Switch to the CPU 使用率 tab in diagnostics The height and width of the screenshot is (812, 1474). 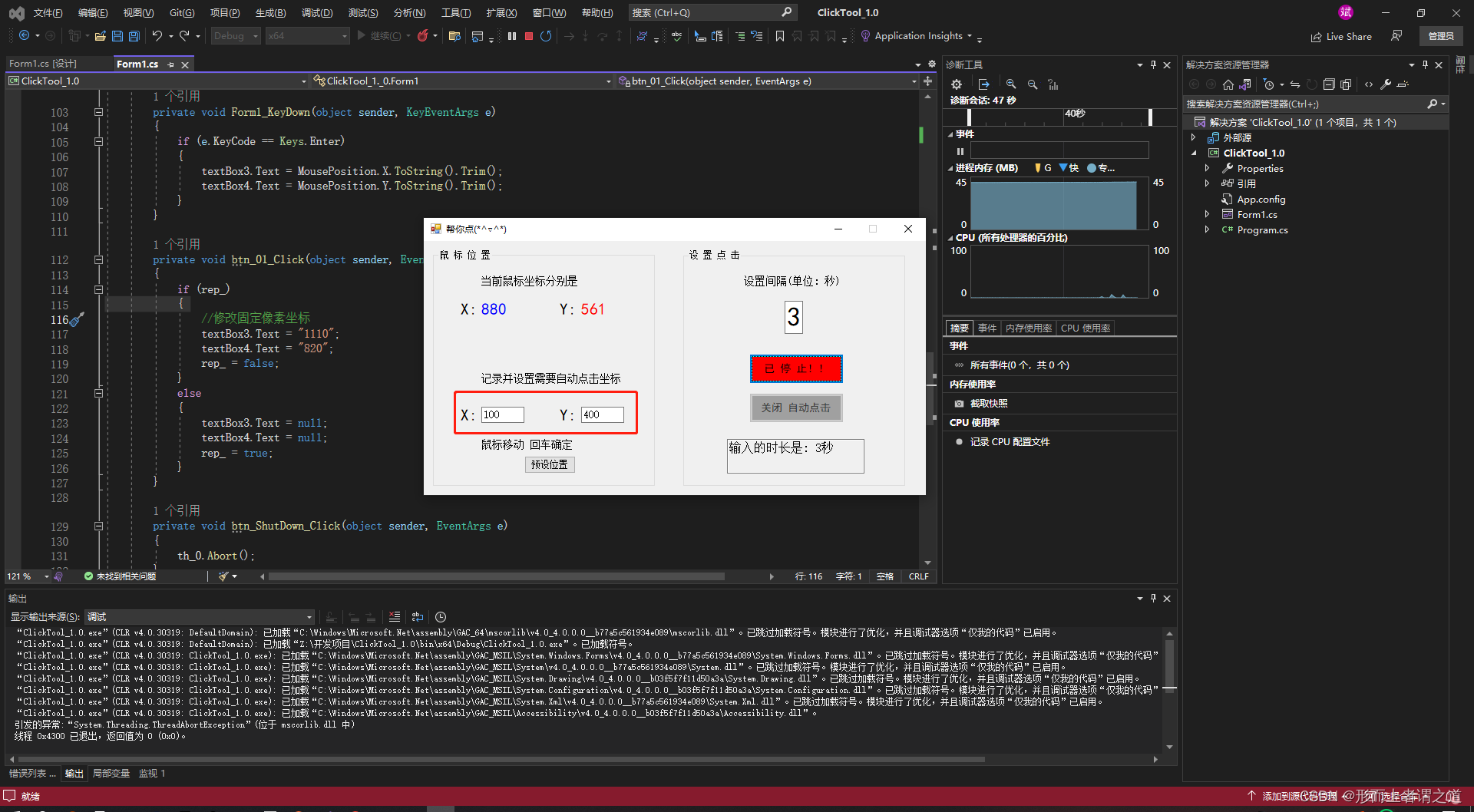[x=1086, y=328]
